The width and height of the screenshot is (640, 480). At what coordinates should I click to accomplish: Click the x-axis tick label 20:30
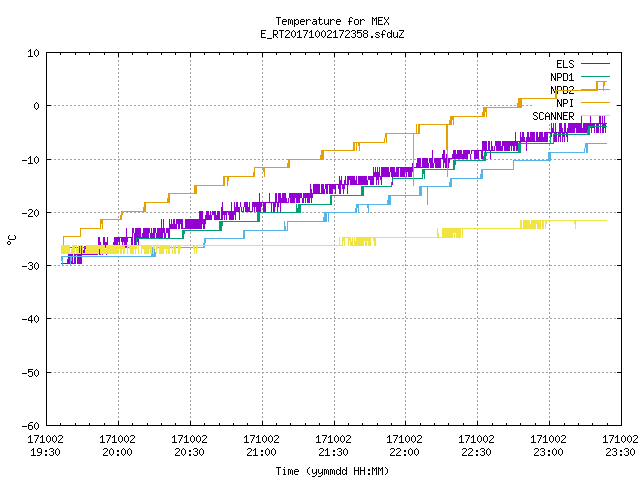coord(189,452)
